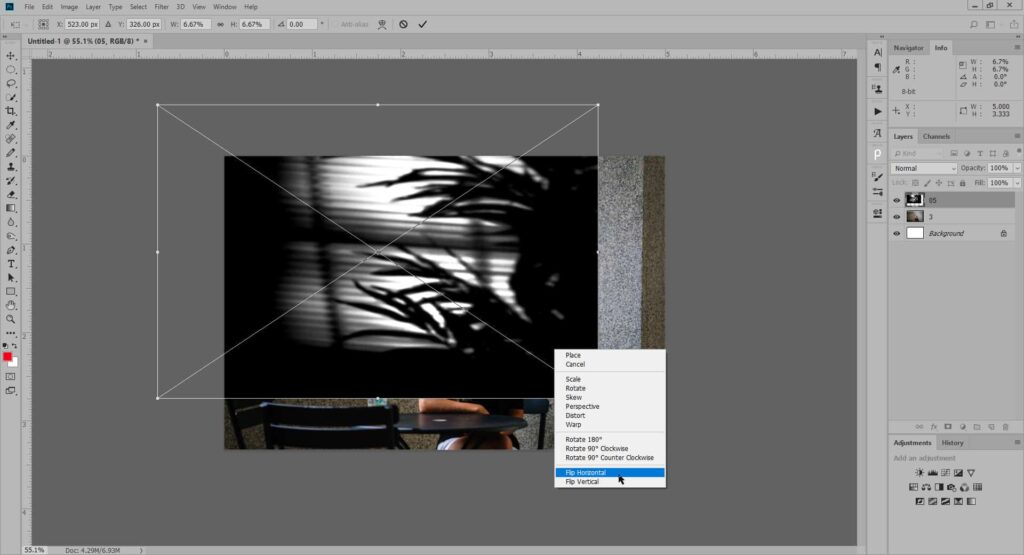Choose Flip Vertical from the context menu
The width and height of the screenshot is (1024, 555).
(584, 482)
